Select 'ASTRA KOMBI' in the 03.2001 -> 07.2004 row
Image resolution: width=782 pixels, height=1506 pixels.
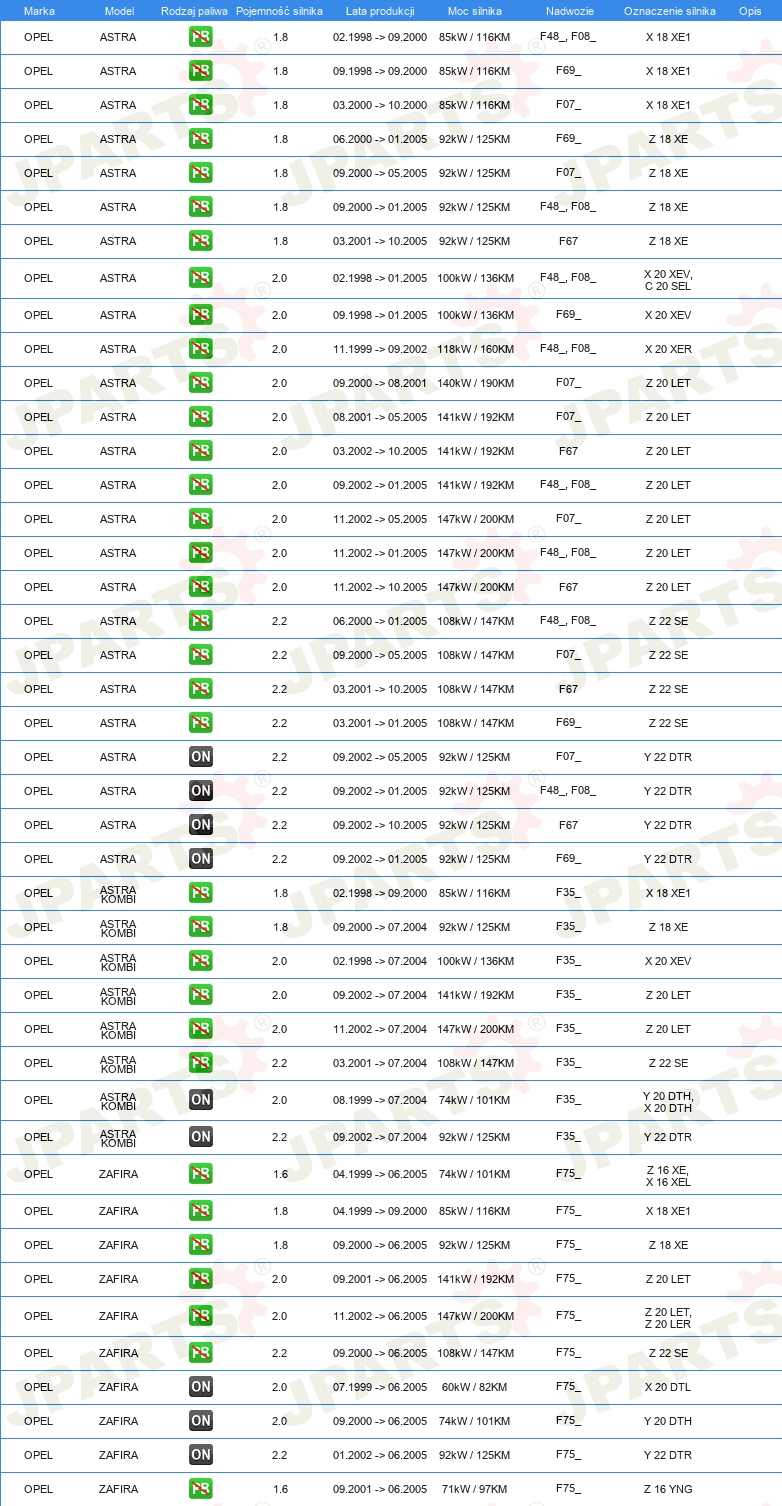point(118,1063)
